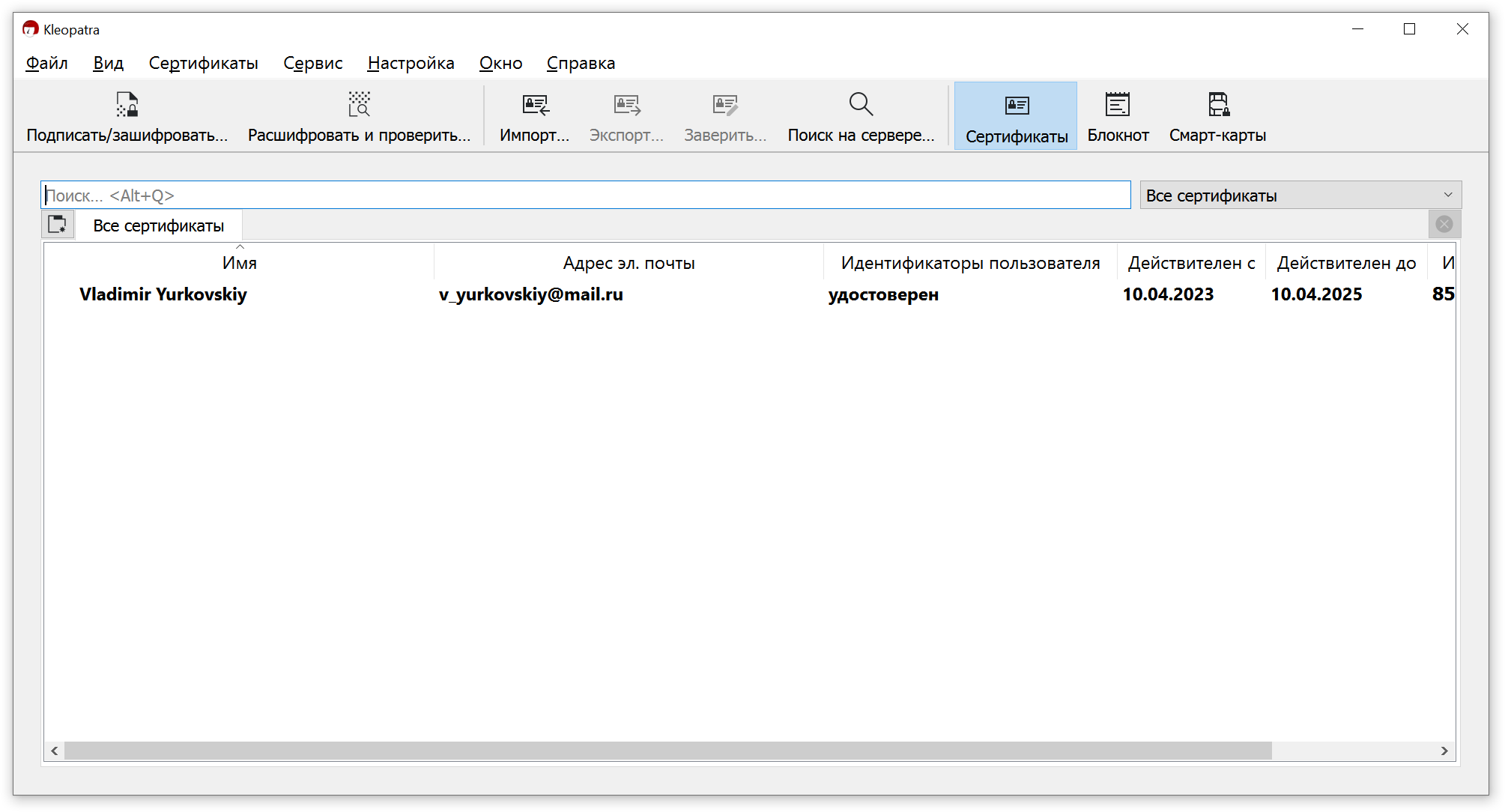1505x812 pixels.
Task: Open the Файл menu
Action: click(46, 63)
